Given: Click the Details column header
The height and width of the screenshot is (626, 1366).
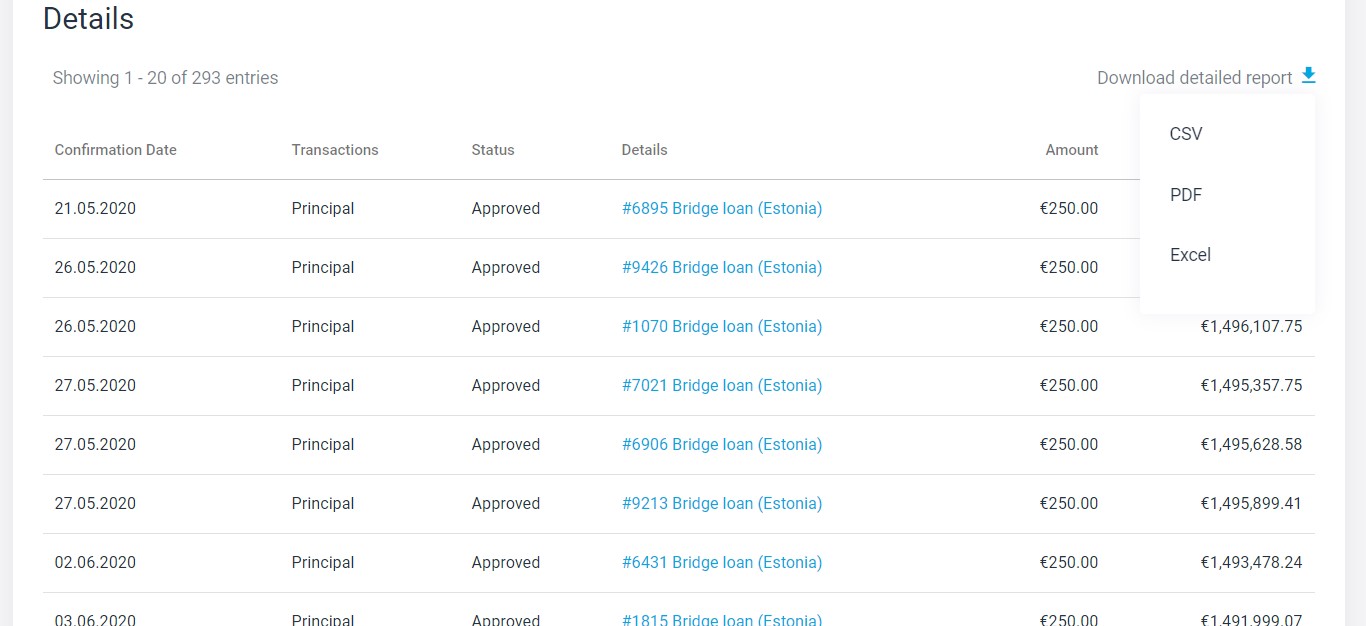Looking at the screenshot, I should point(644,150).
